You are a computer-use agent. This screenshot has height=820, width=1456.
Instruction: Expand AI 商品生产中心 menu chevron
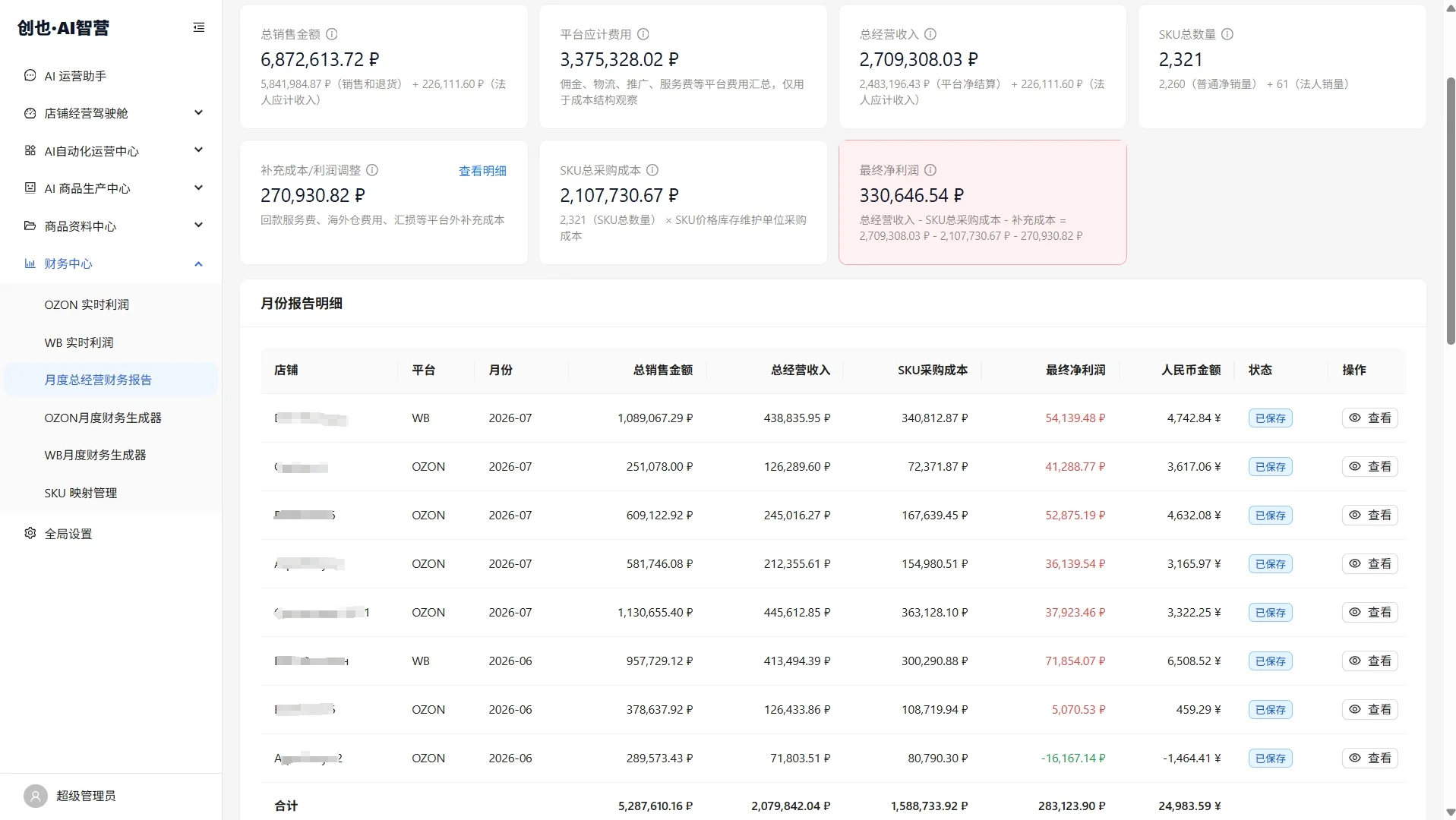point(199,188)
